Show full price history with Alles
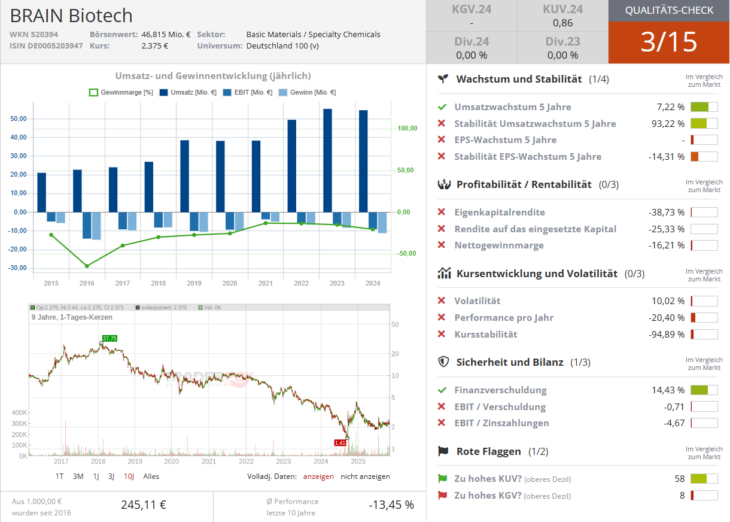This screenshot has height=522, width=730. (x=151, y=476)
